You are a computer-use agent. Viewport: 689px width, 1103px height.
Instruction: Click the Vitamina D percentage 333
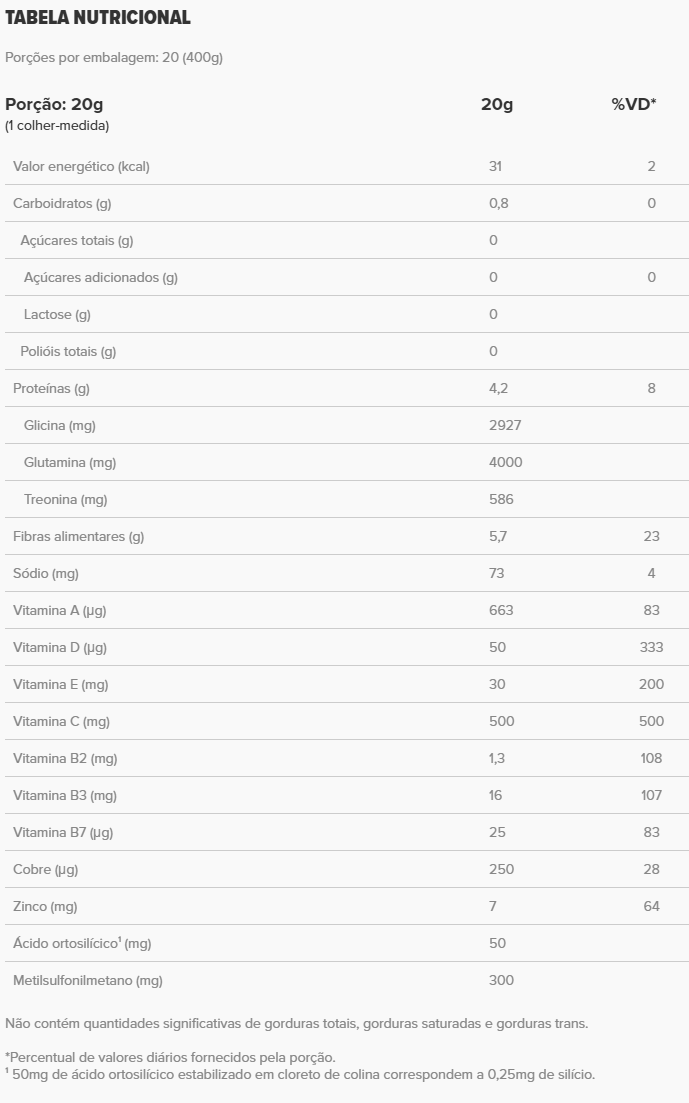651,647
